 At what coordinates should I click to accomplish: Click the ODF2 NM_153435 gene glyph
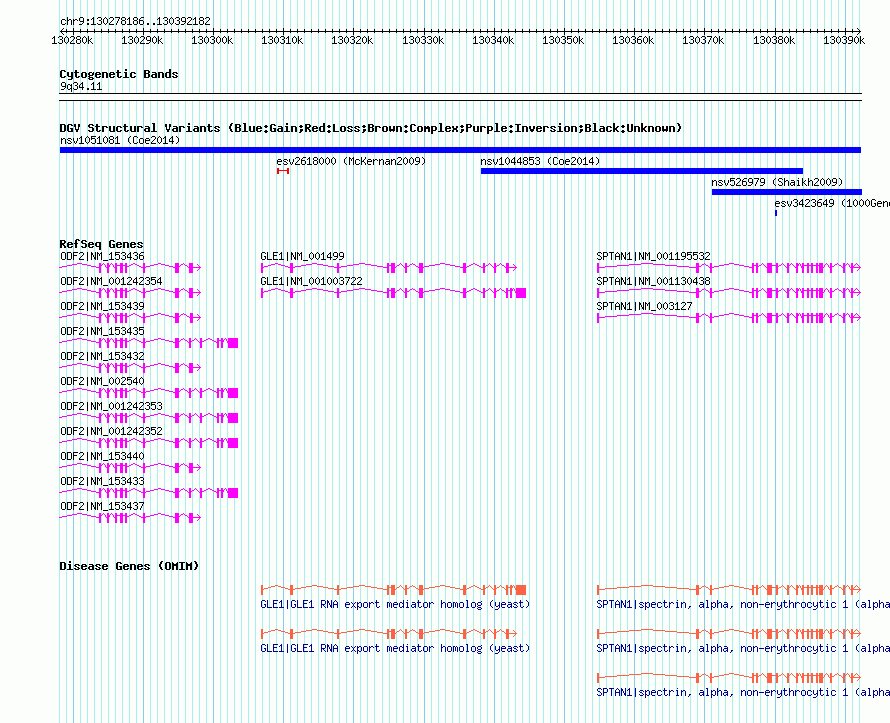149,343
